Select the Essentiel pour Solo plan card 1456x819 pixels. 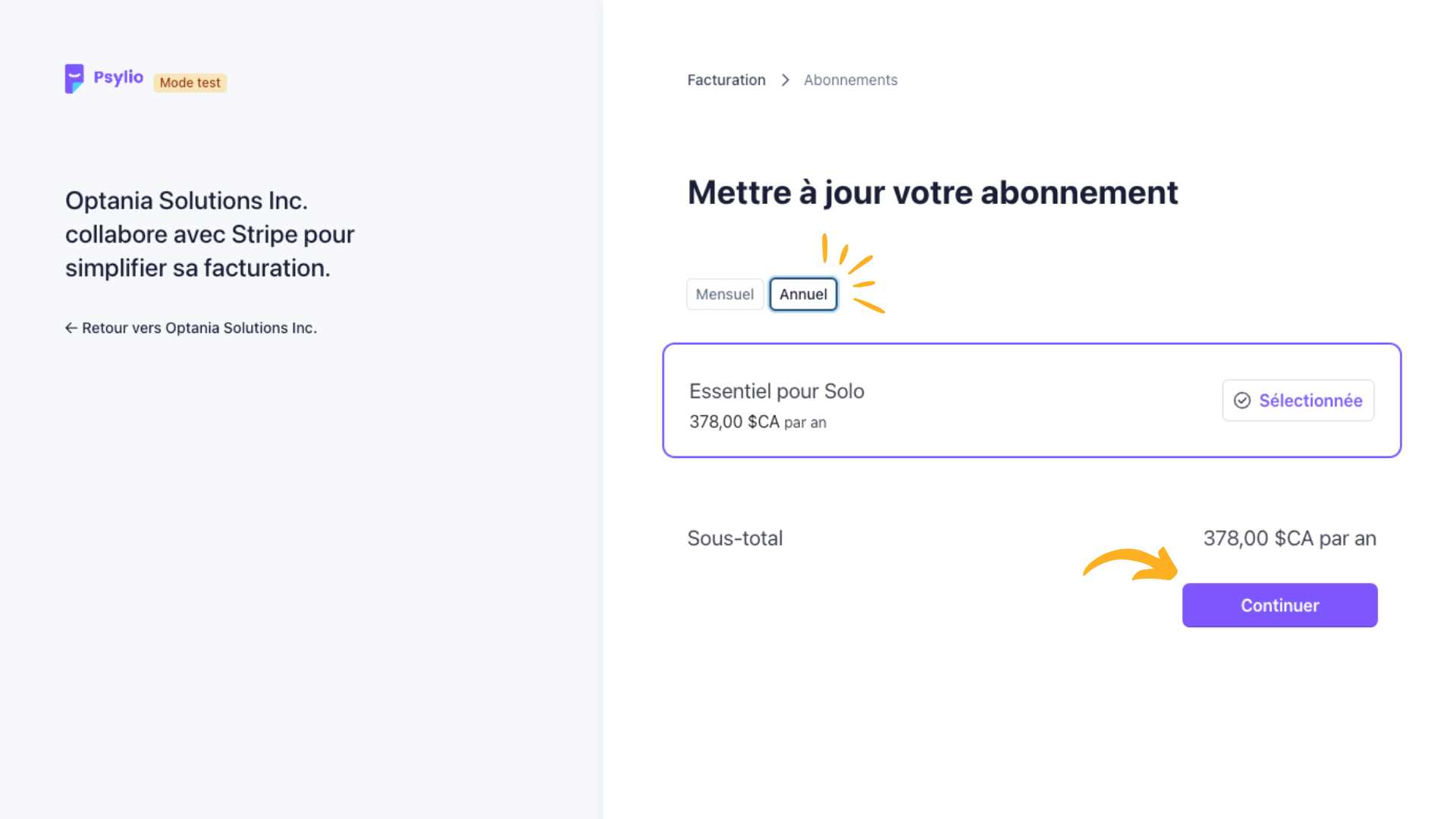pos(1031,400)
